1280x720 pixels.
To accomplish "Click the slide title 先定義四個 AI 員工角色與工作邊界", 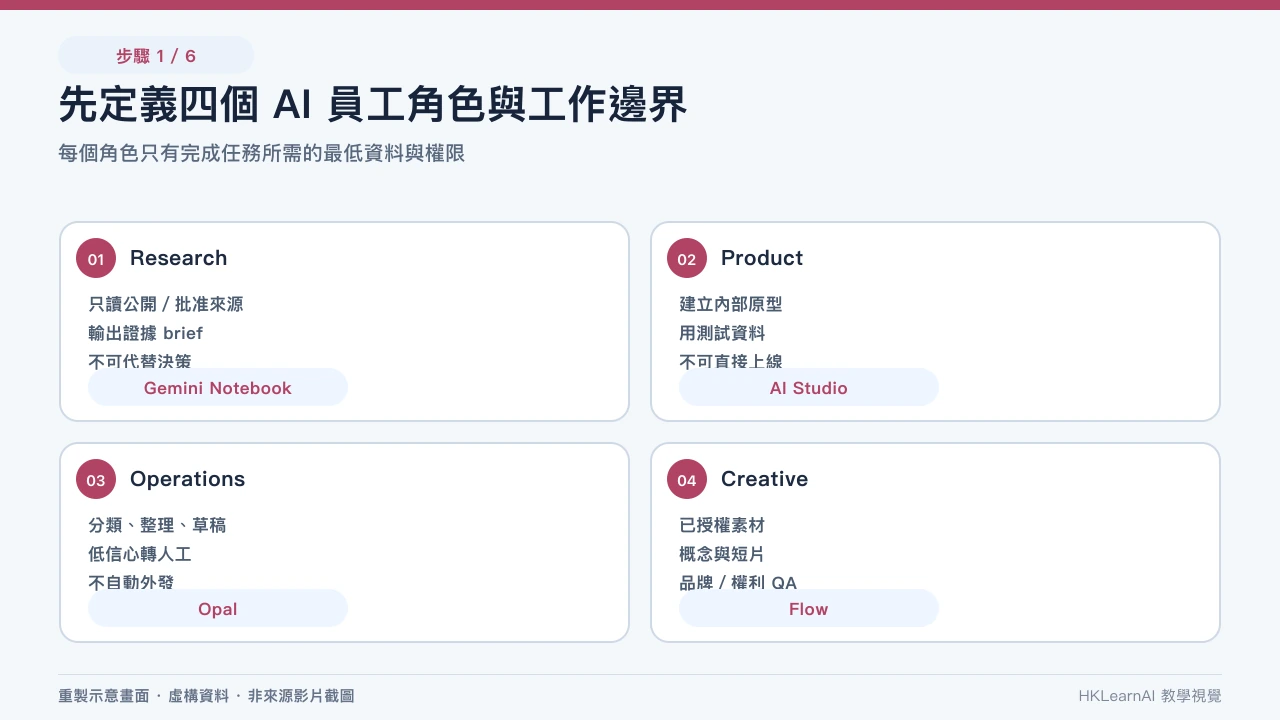I will [x=373, y=105].
